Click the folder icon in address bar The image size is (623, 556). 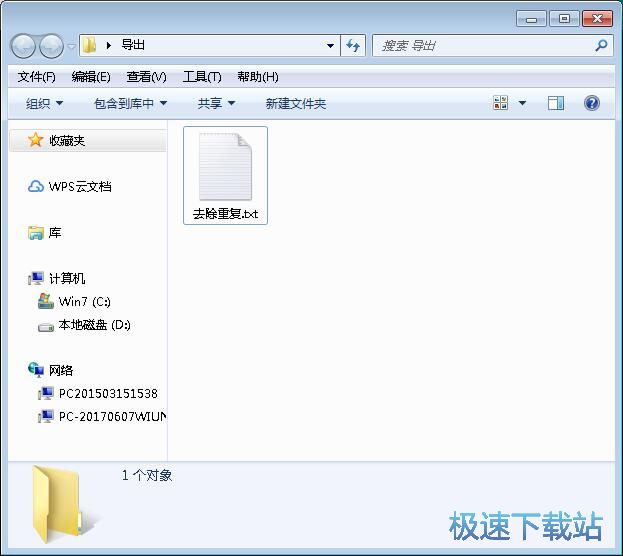89,45
